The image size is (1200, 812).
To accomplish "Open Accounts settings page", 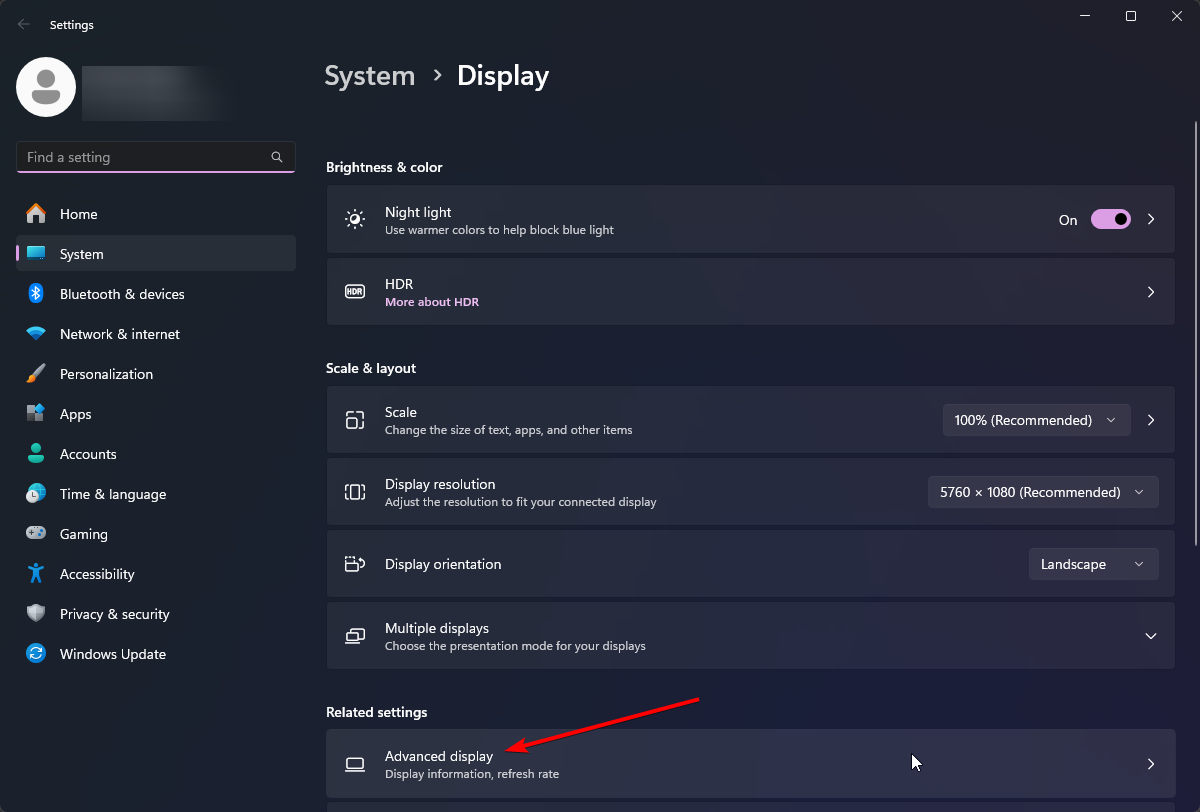I will pos(156,454).
